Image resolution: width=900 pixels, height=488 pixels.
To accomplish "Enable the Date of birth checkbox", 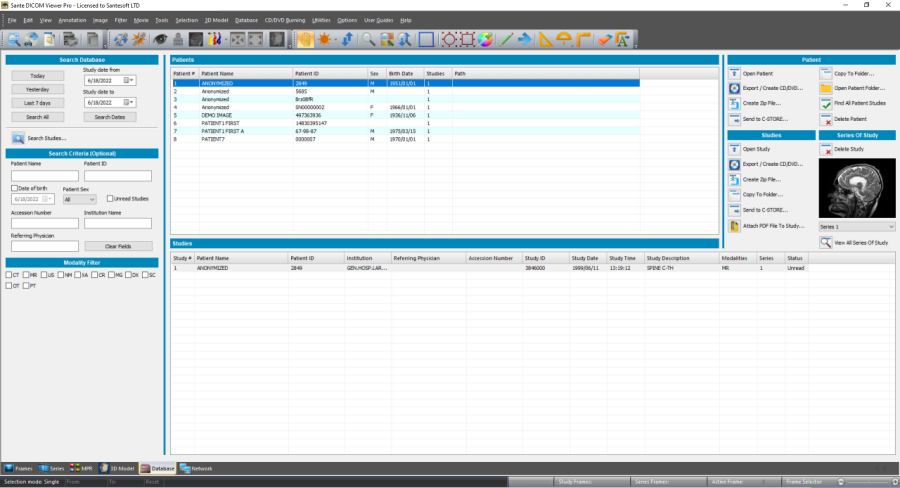I will [14, 188].
